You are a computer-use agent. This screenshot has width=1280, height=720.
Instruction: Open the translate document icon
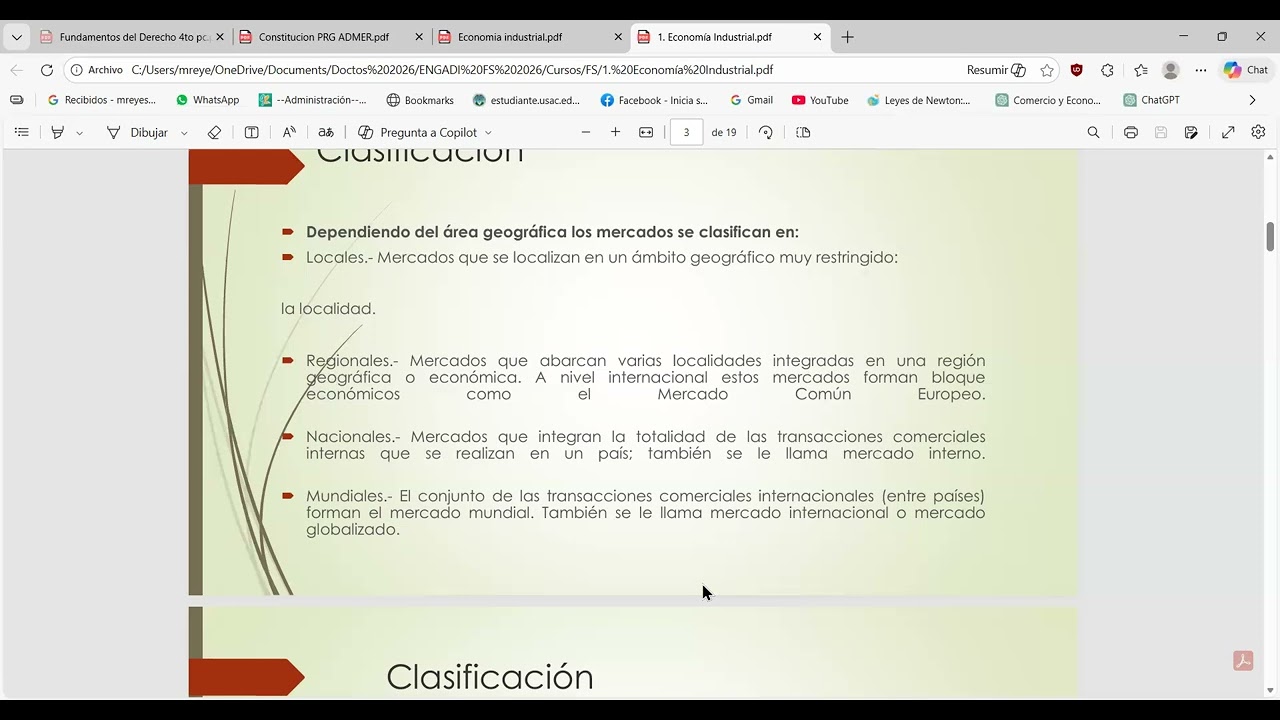tap(326, 132)
